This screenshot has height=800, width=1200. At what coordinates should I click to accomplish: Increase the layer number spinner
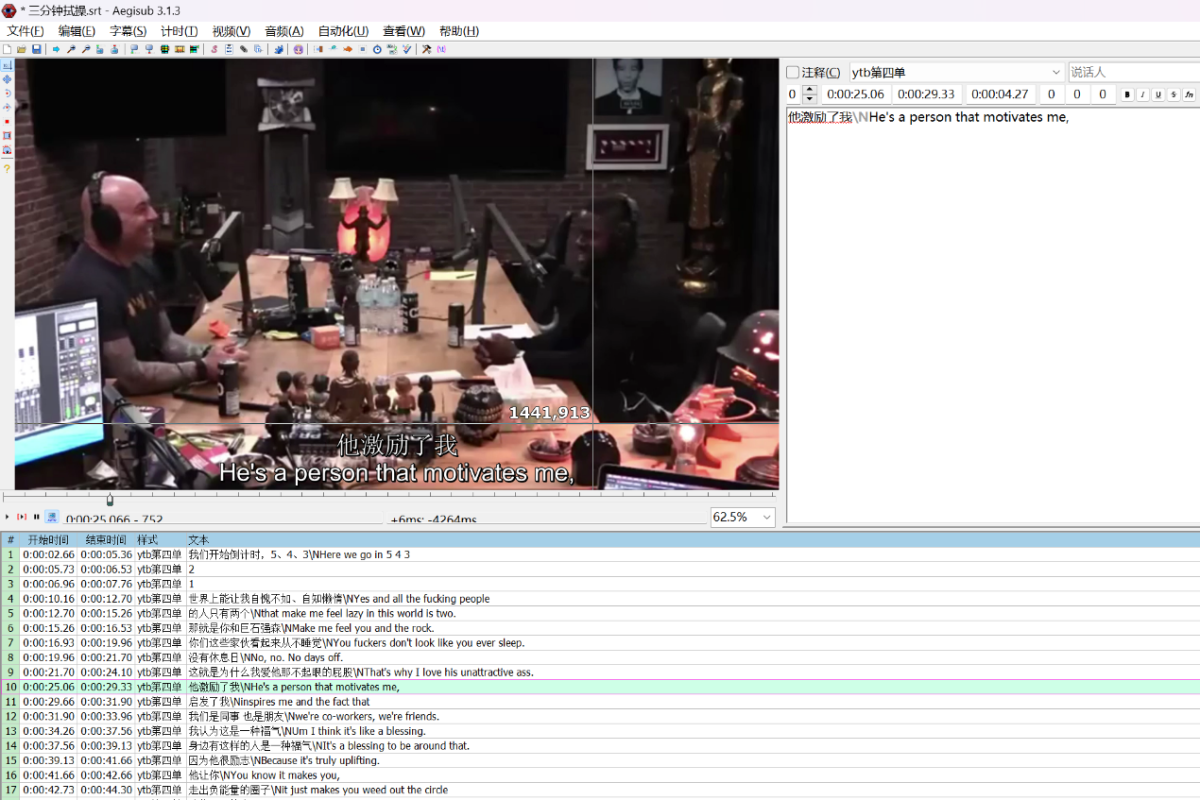810,90
